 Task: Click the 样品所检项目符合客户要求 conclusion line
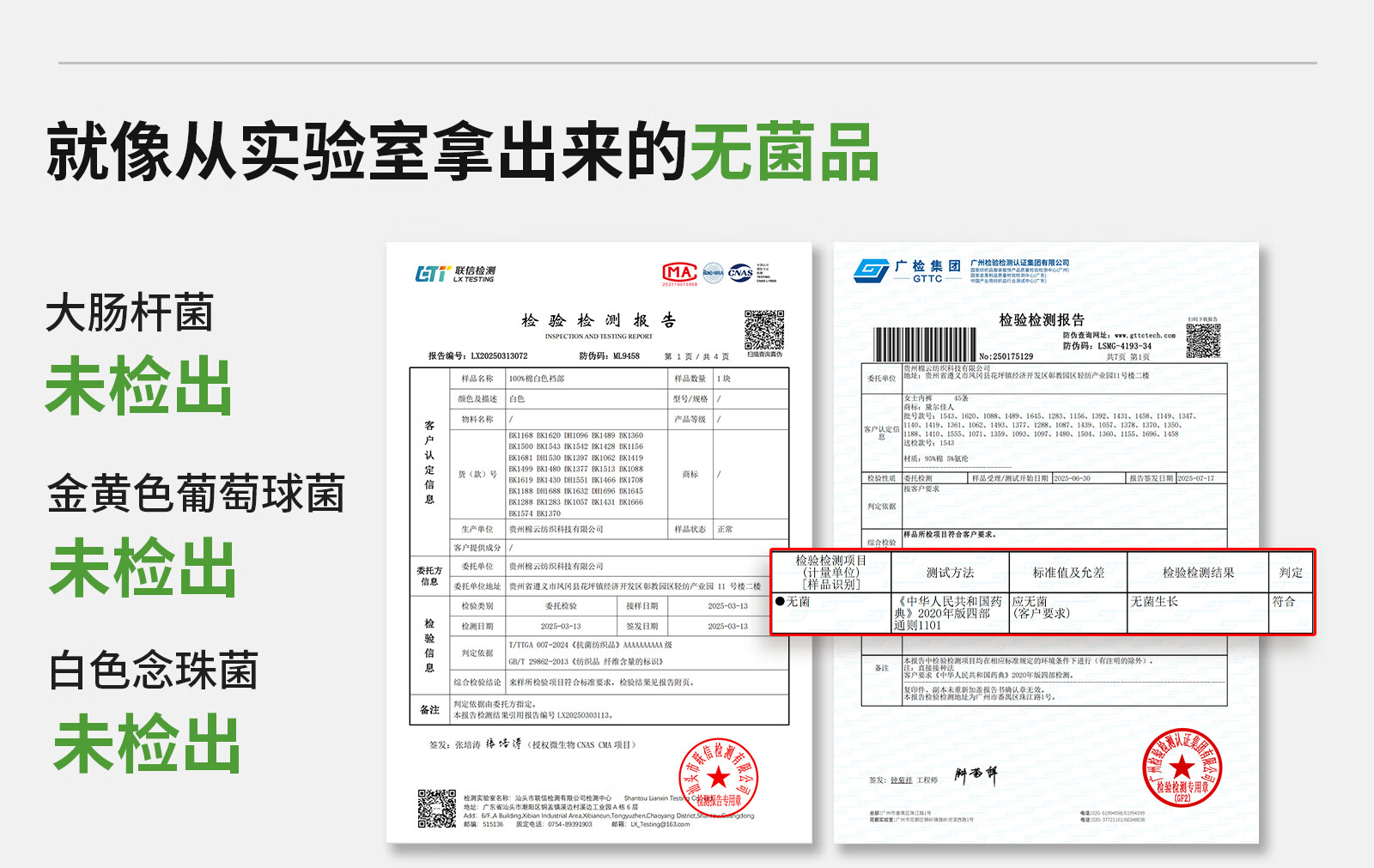pyautogui.click(x=949, y=535)
